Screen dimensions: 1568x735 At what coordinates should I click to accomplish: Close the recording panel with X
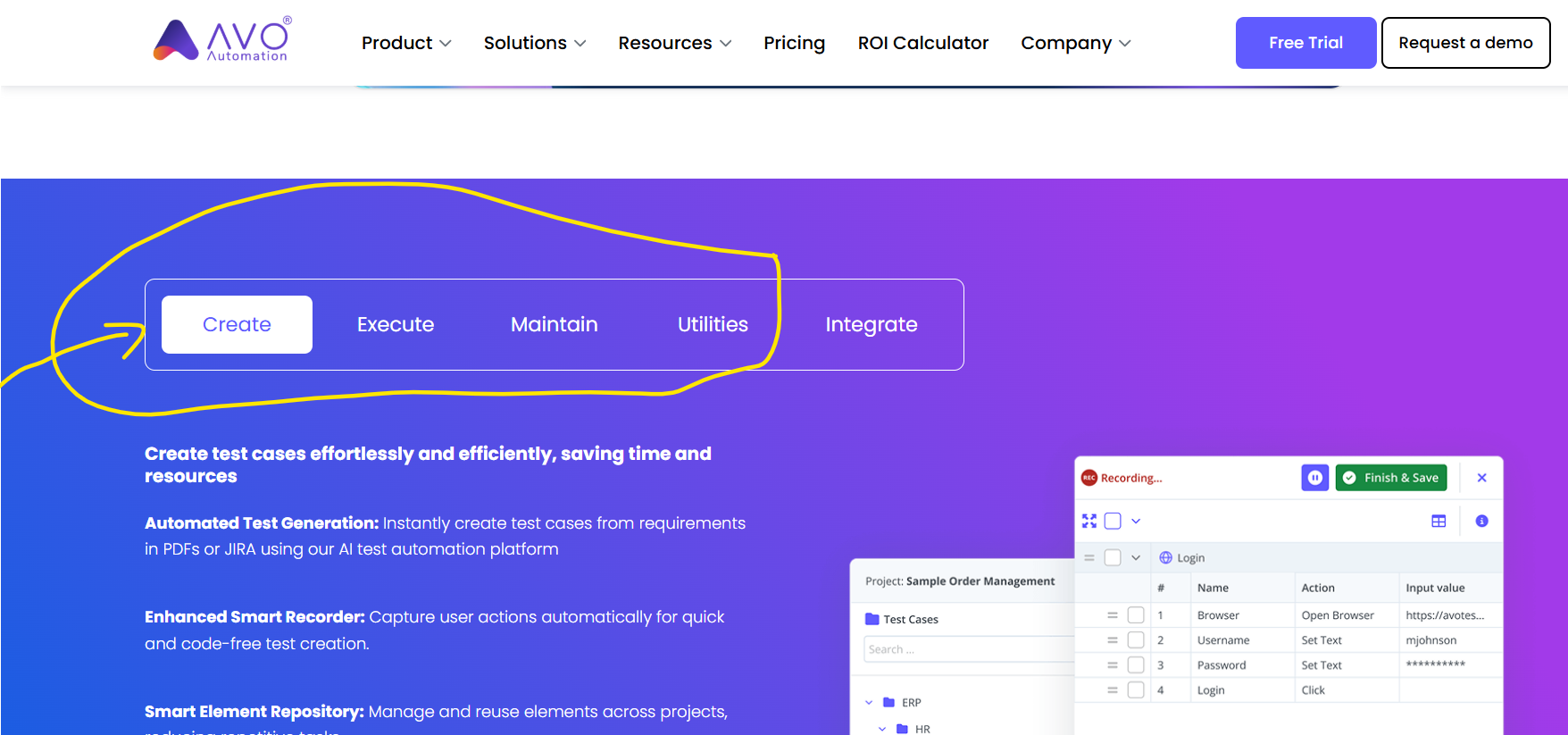[x=1481, y=478]
